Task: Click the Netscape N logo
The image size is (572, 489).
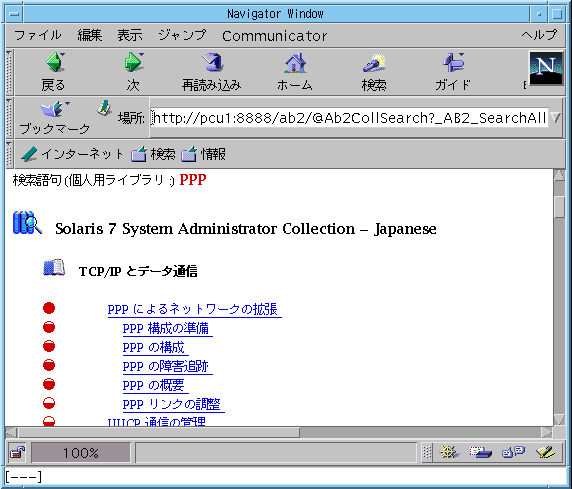Action: 546,68
